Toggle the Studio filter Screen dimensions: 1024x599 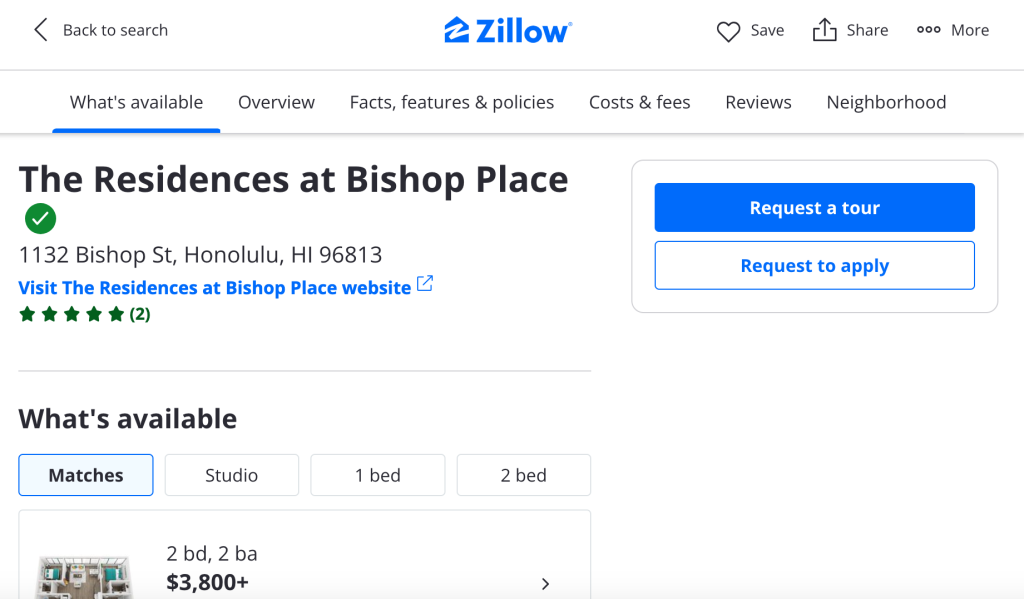pyautogui.click(x=232, y=475)
